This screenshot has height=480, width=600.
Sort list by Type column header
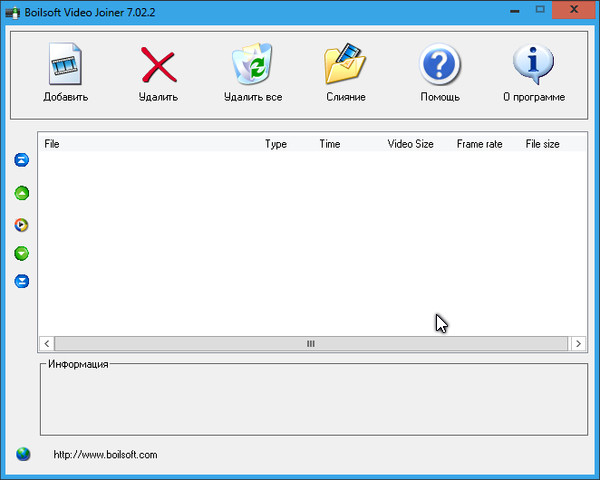pyautogui.click(x=276, y=144)
